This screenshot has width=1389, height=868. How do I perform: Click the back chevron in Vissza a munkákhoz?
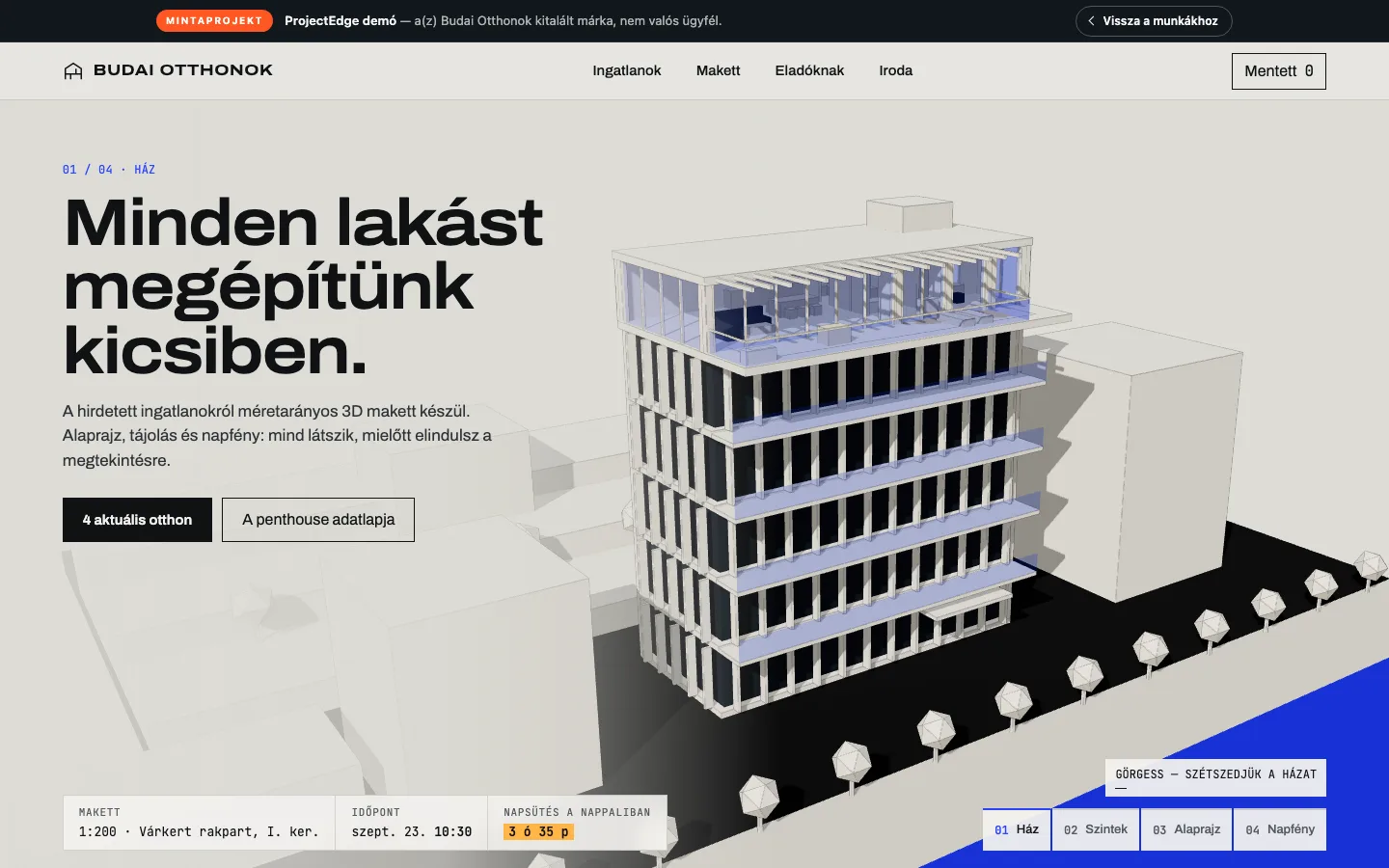tap(1091, 21)
